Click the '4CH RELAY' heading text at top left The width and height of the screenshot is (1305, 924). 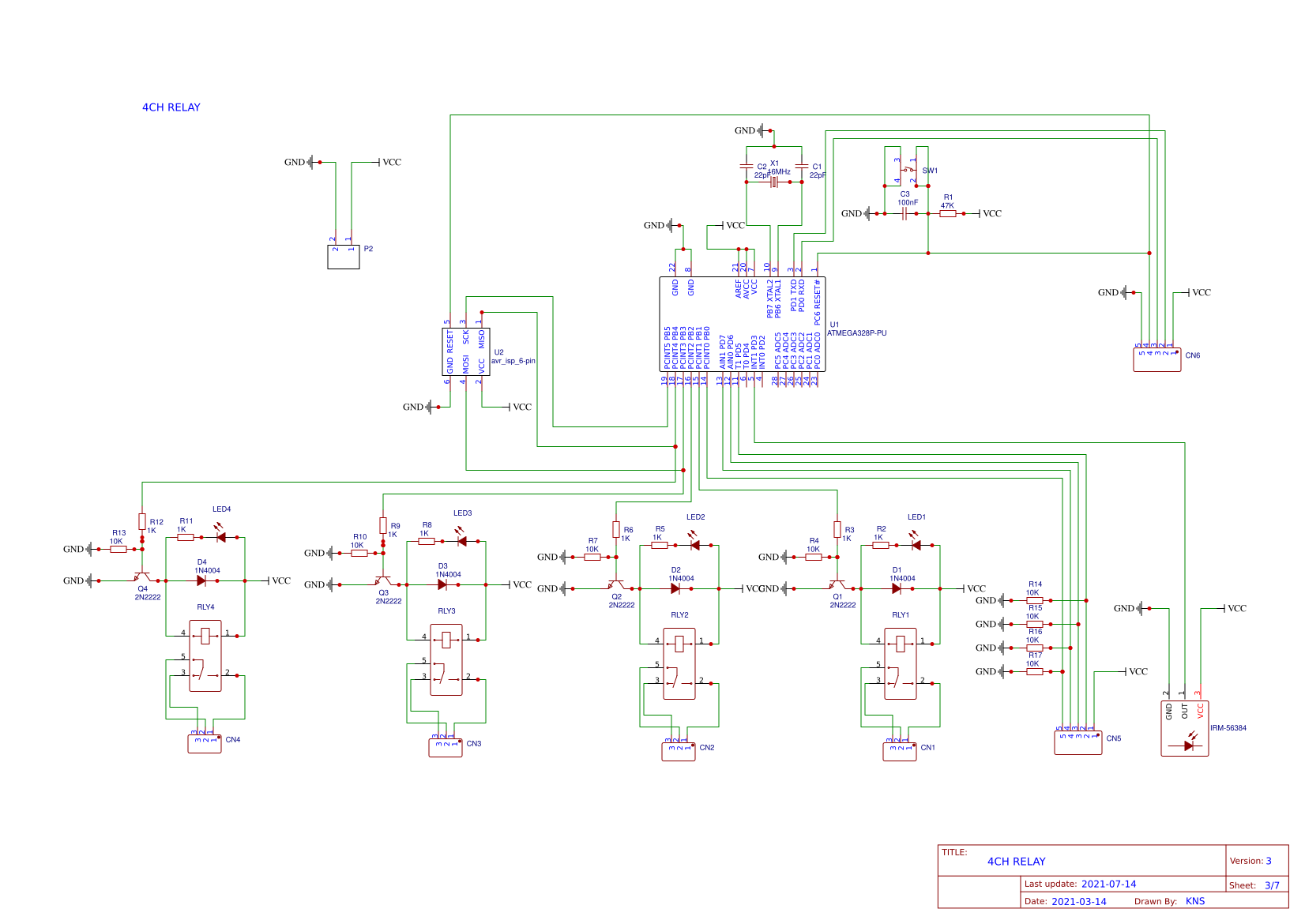171,107
